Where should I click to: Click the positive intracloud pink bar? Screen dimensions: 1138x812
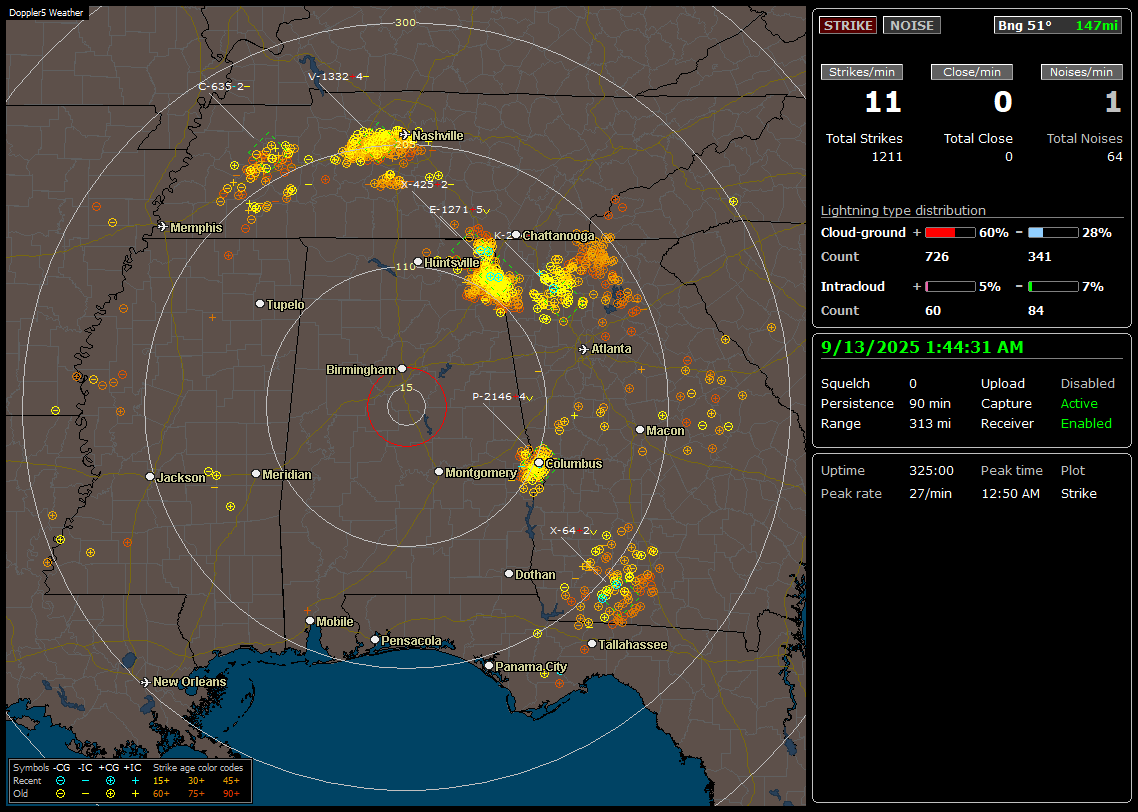pos(950,287)
